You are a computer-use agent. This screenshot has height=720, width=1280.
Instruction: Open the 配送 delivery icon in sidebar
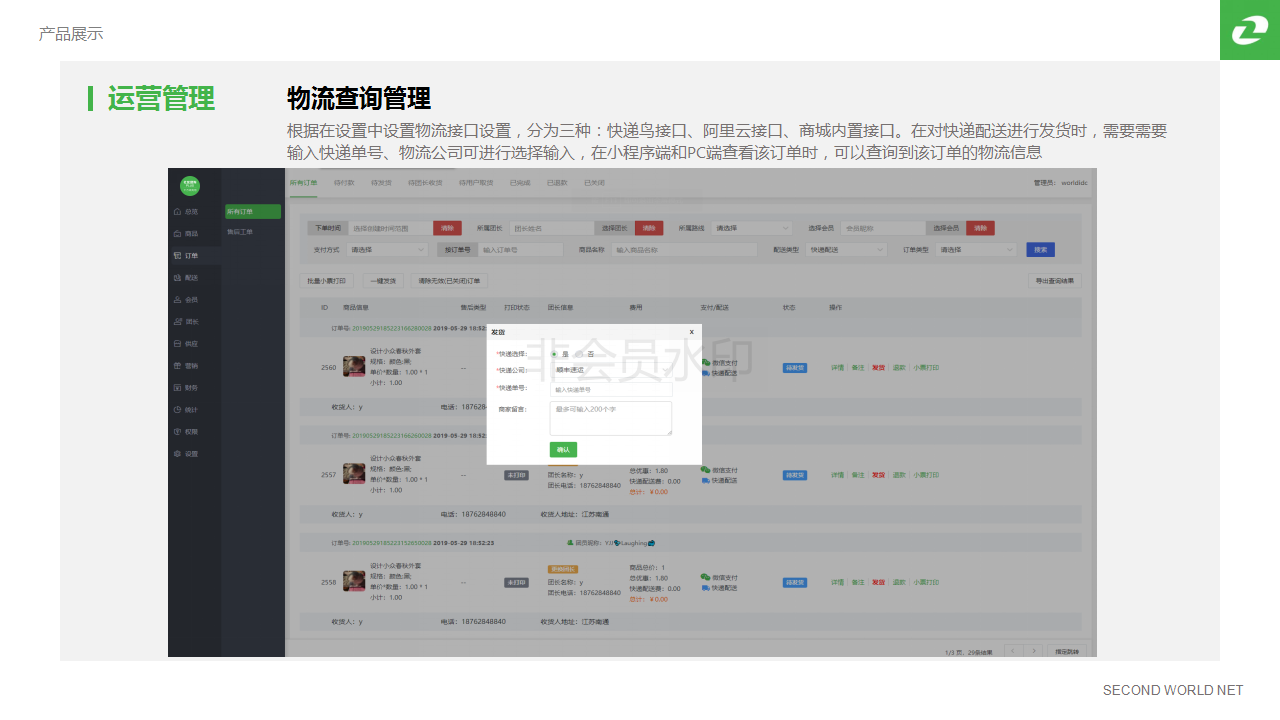(178, 278)
